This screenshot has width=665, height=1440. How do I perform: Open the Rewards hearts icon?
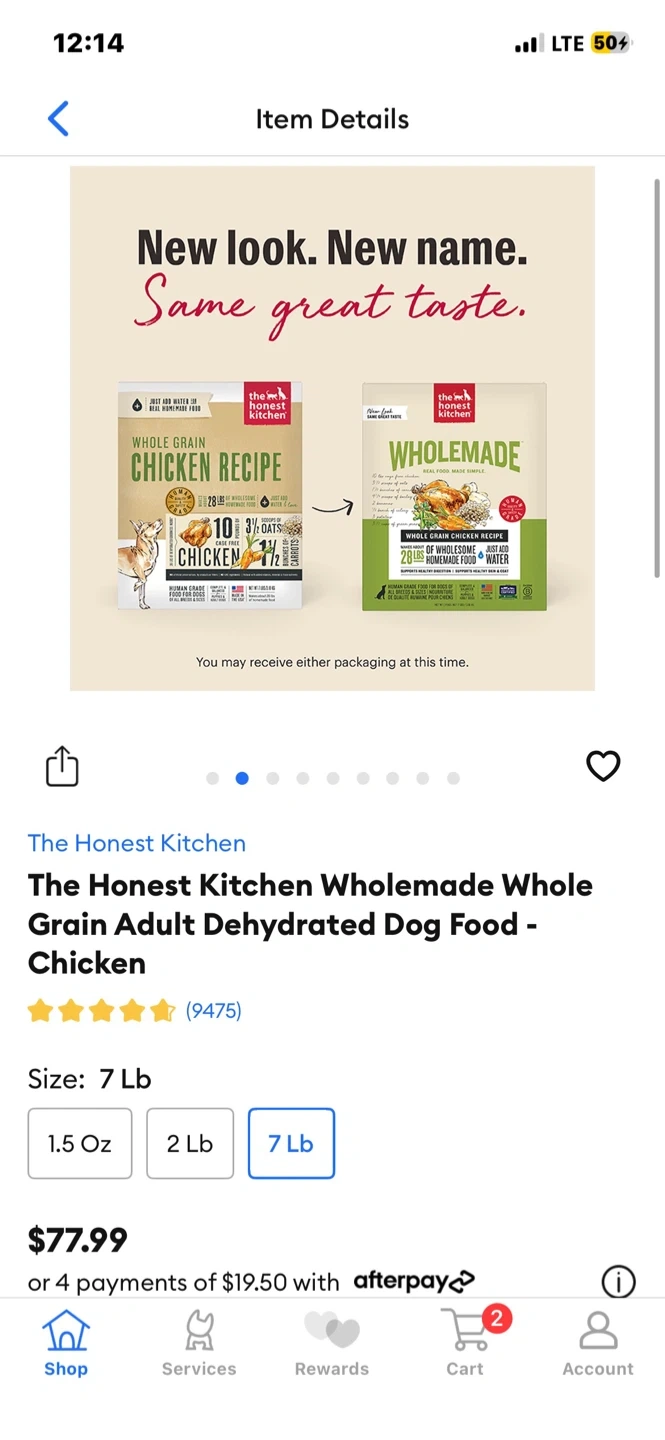click(332, 1344)
